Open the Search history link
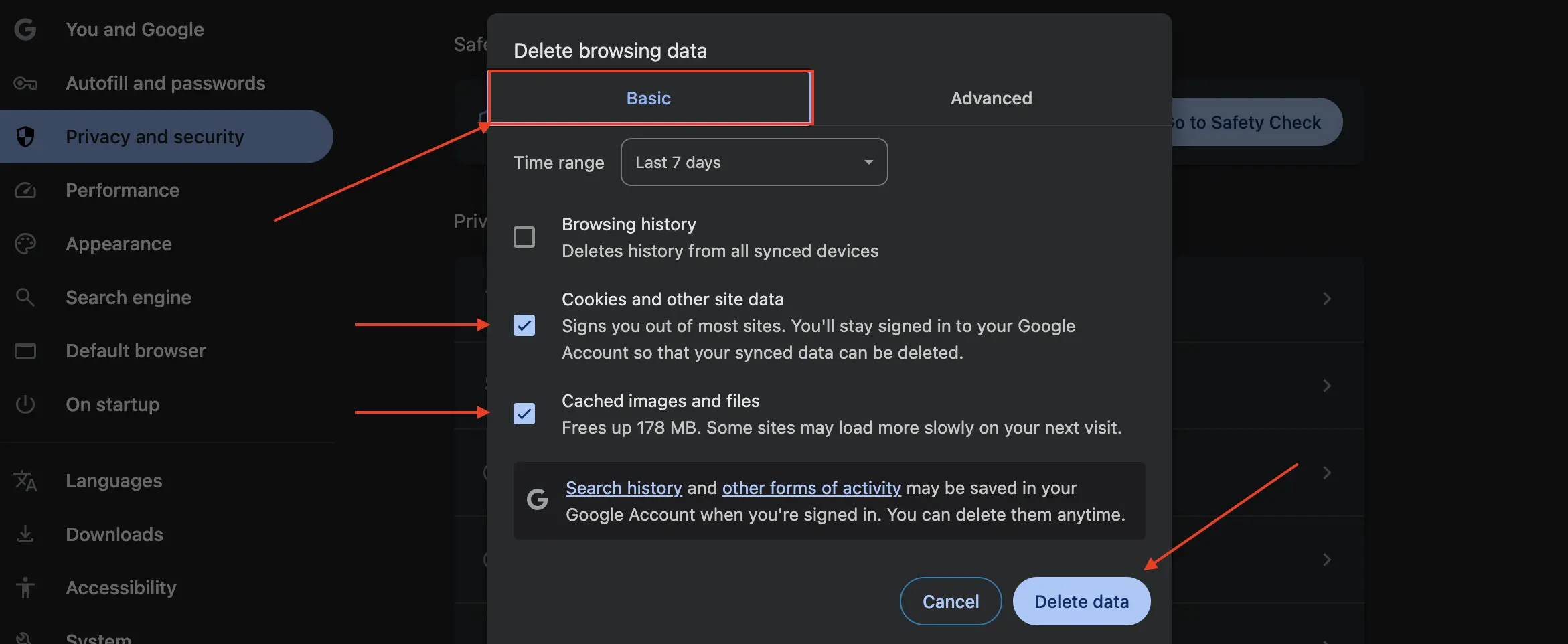This screenshot has width=1568, height=644. [623, 487]
